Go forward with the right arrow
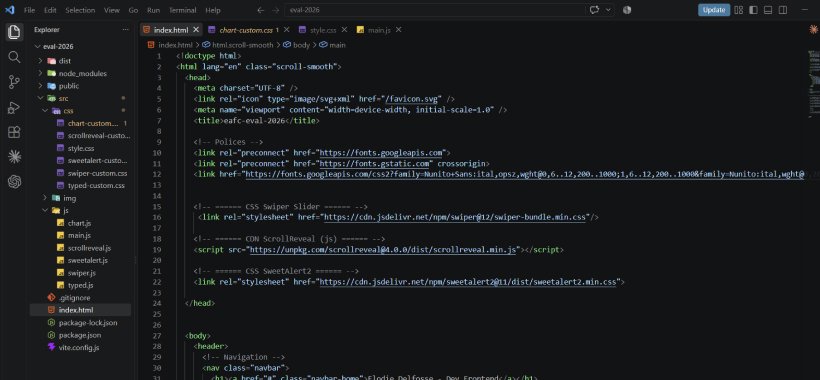The image size is (820, 380). 276,10
